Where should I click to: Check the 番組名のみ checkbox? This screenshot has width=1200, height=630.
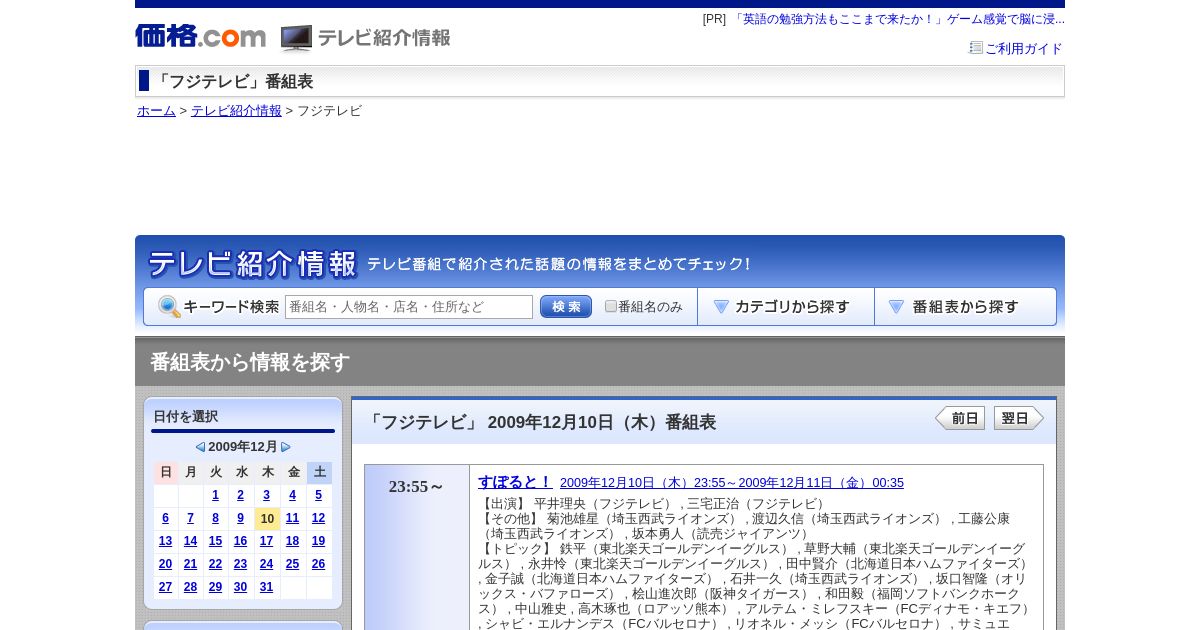(x=611, y=307)
